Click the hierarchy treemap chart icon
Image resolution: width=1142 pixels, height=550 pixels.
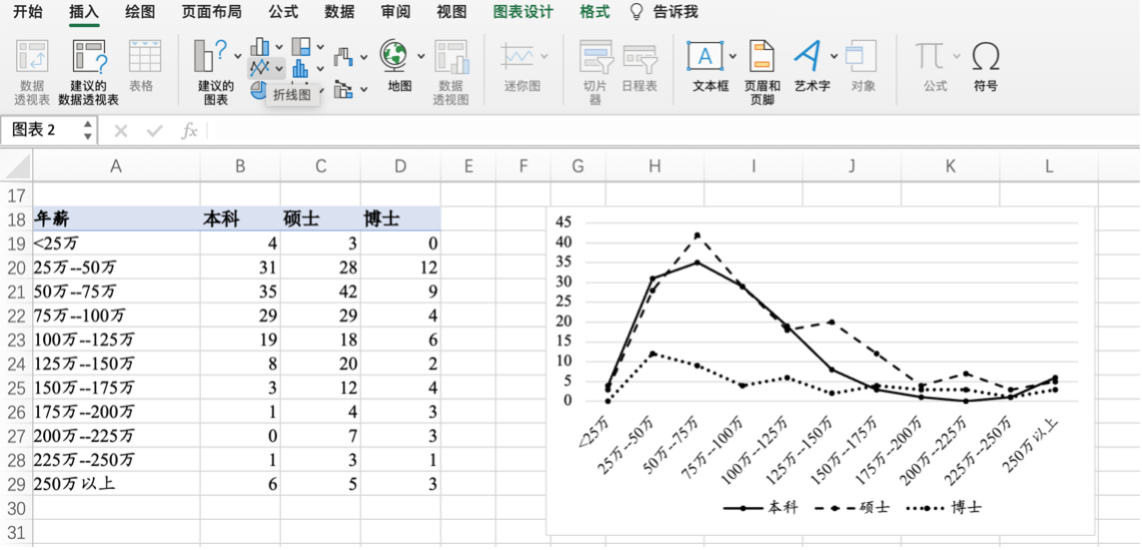click(300, 46)
